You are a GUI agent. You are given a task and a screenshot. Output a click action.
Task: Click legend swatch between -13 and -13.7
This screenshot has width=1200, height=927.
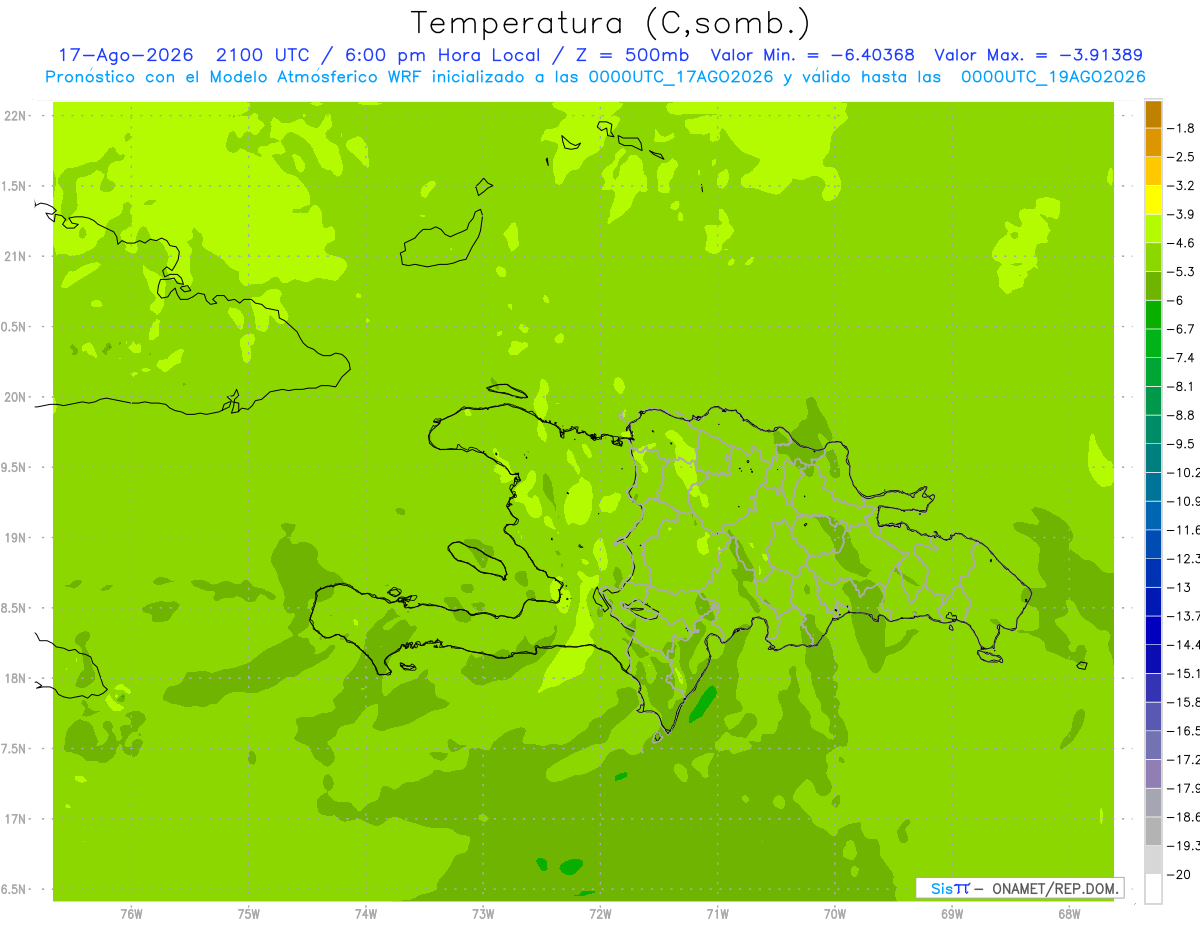pos(1153,601)
